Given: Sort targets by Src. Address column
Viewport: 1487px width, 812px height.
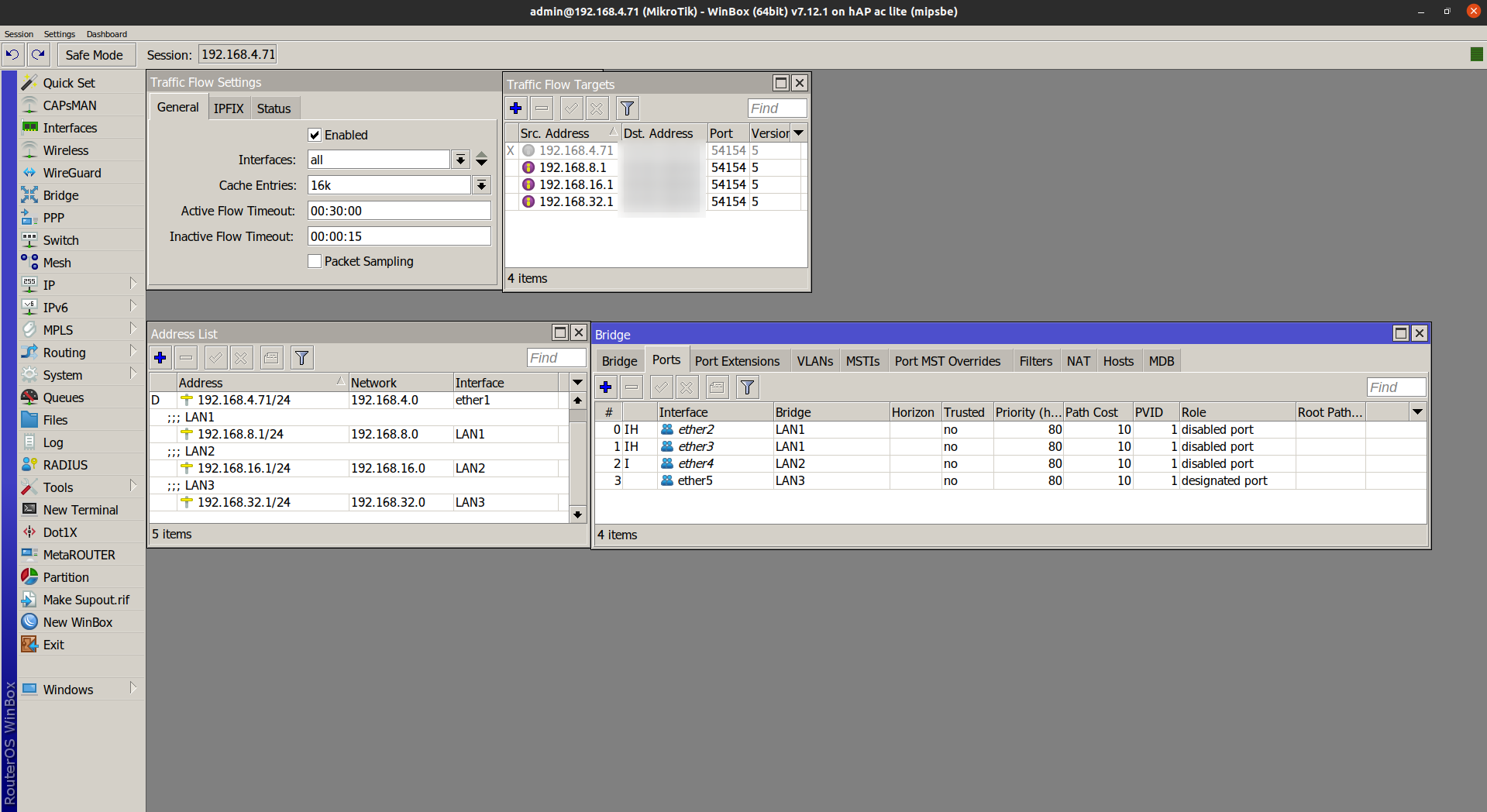Looking at the screenshot, I should point(570,133).
